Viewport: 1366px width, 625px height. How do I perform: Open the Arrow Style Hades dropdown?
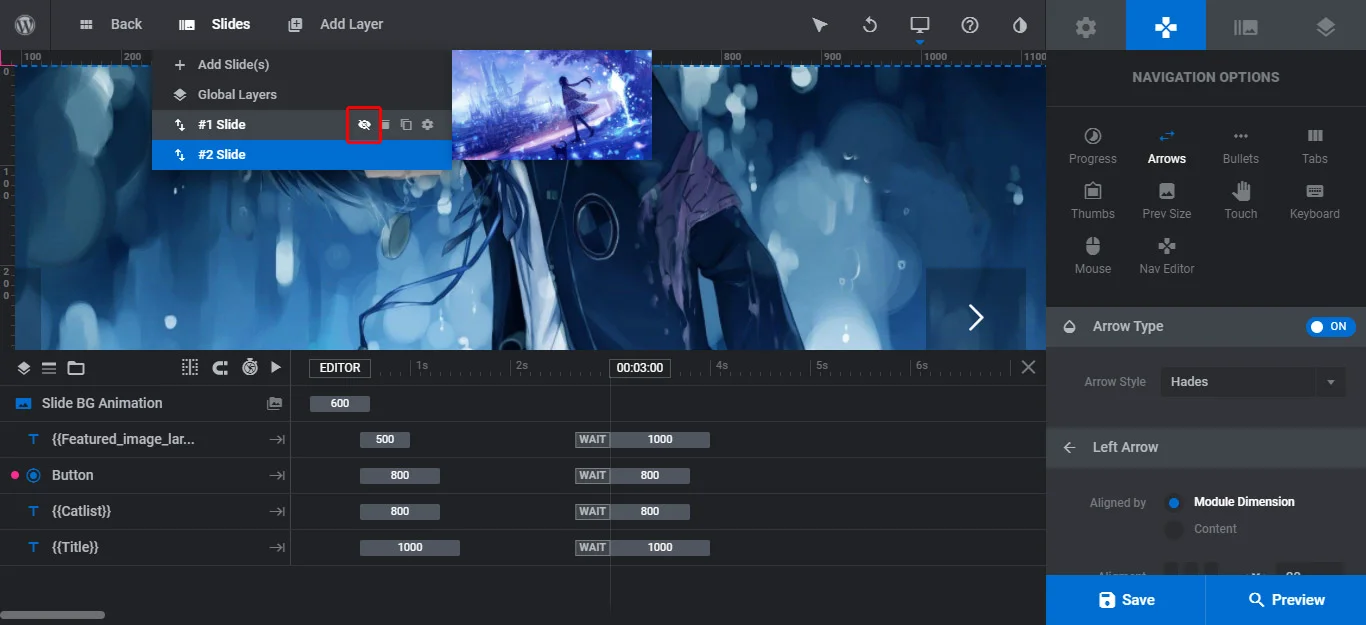(x=1252, y=382)
